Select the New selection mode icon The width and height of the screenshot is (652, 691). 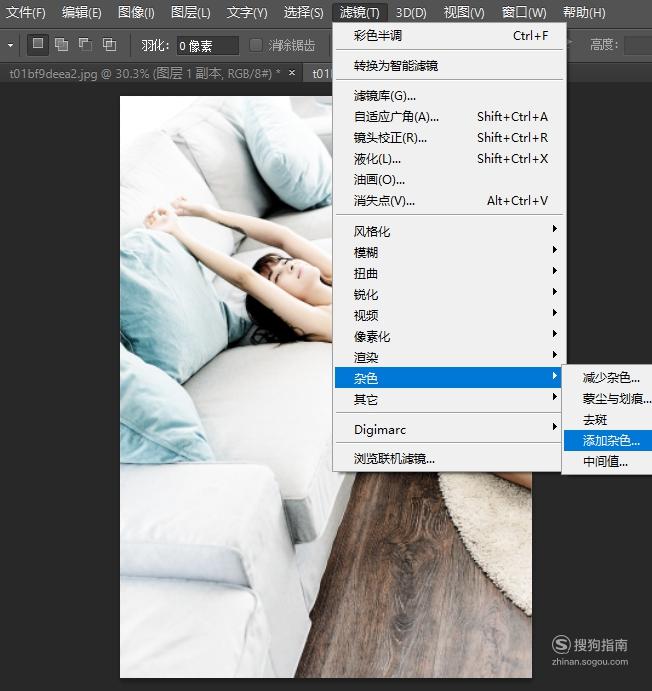[38, 44]
